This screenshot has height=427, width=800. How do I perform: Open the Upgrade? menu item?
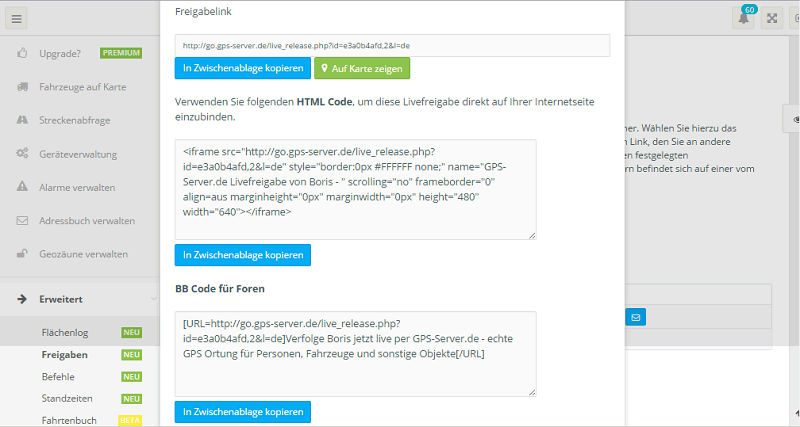click(x=60, y=54)
